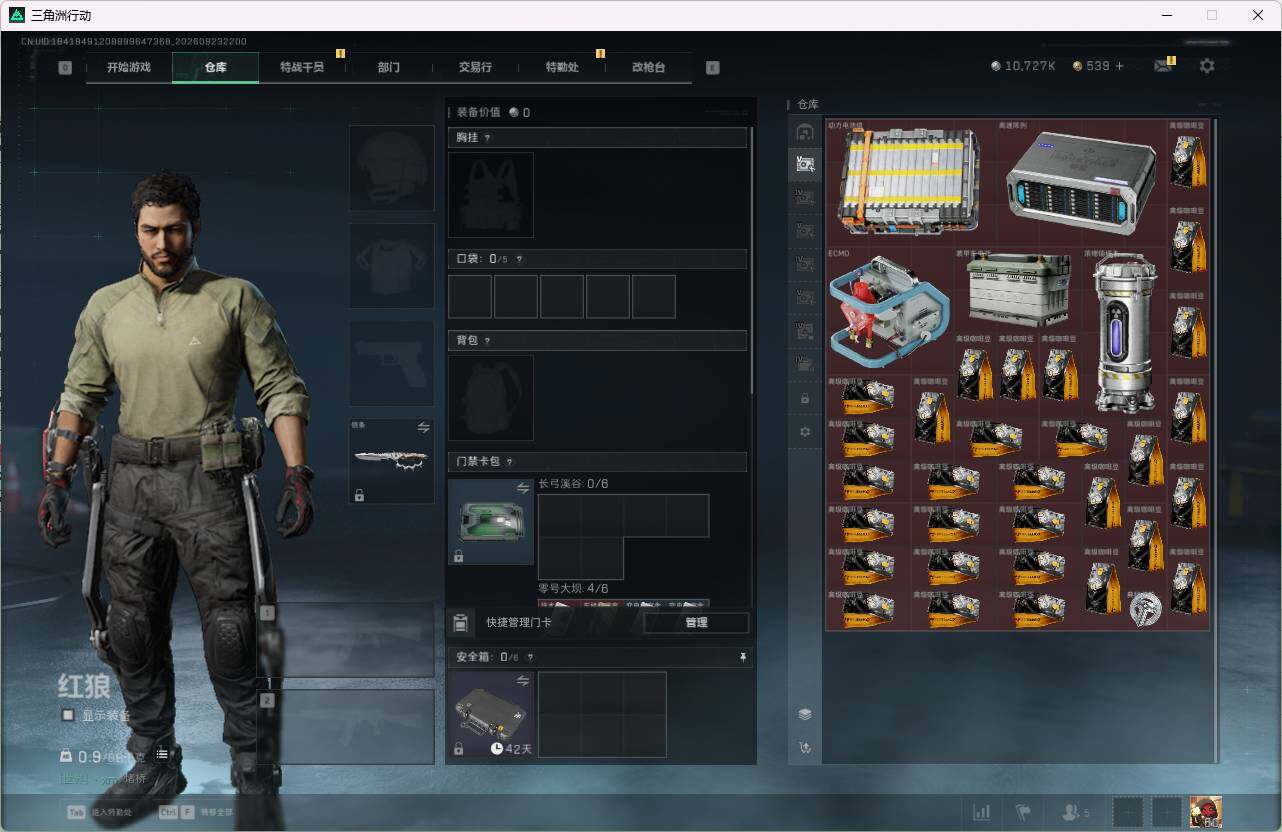Click the second empty squad plus slot
1282x832 pixels.
coord(1166,812)
